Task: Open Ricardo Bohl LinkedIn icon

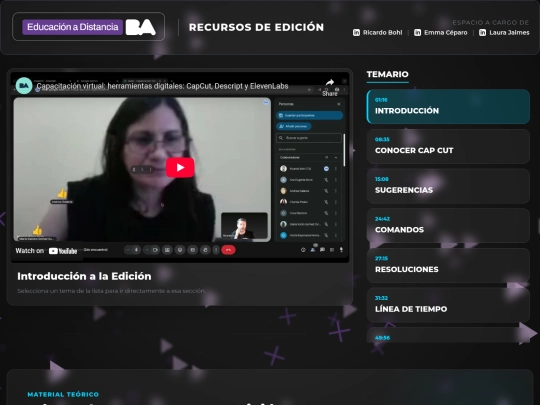Action: (x=356, y=32)
